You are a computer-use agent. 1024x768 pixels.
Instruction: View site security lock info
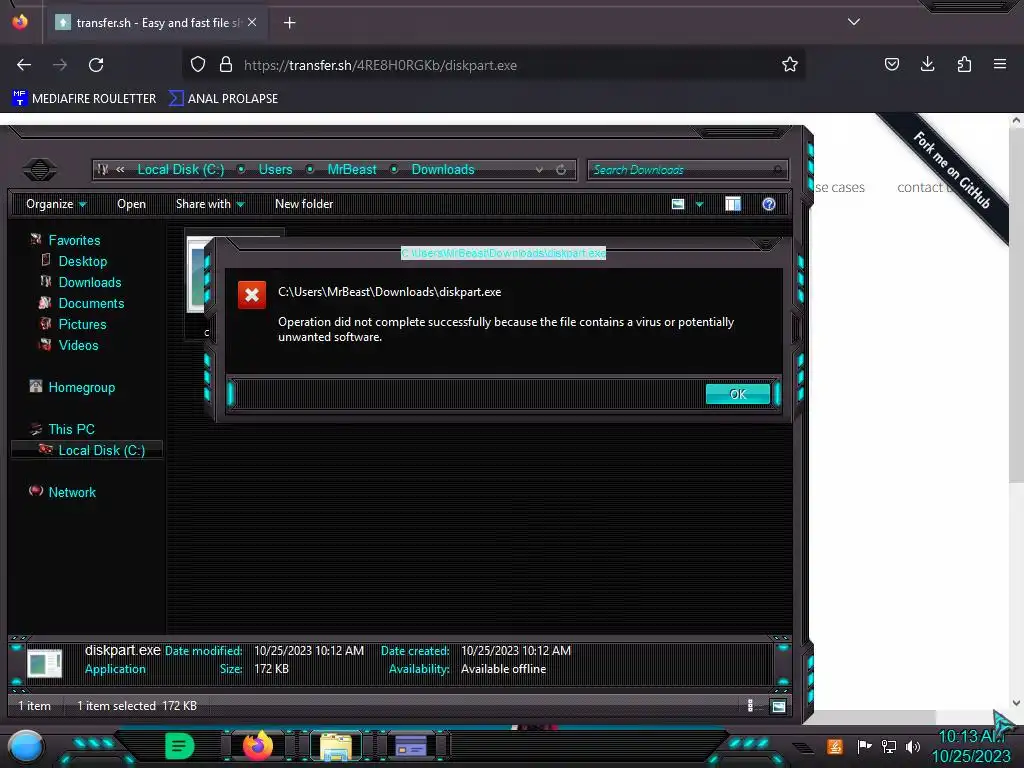226,65
